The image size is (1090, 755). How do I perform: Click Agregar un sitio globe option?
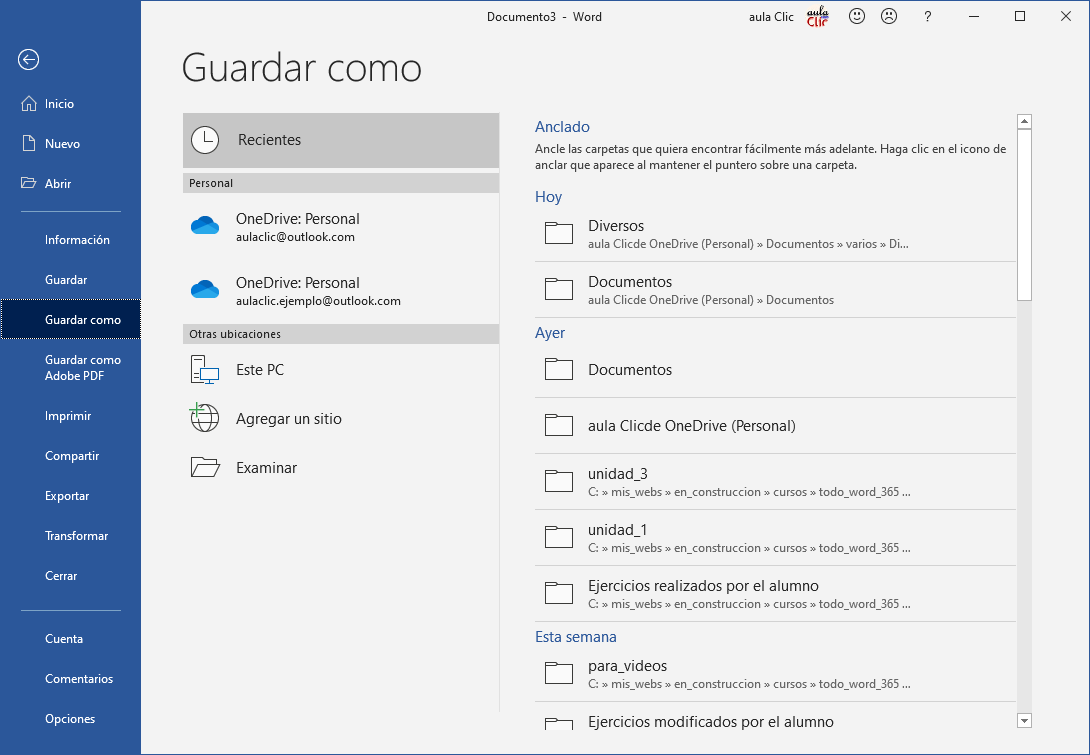click(288, 419)
